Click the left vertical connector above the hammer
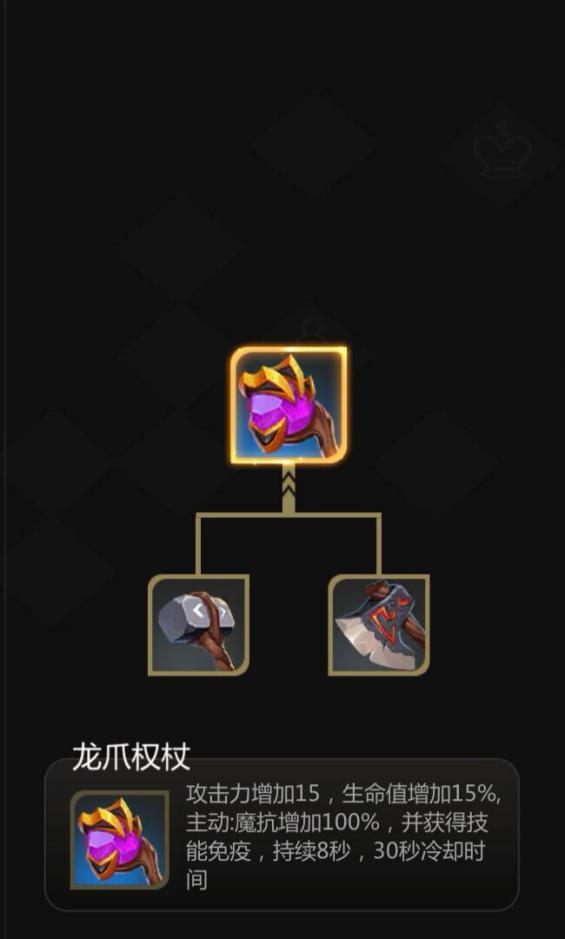This screenshot has height=939, width=565. click(x=198, y=544)
